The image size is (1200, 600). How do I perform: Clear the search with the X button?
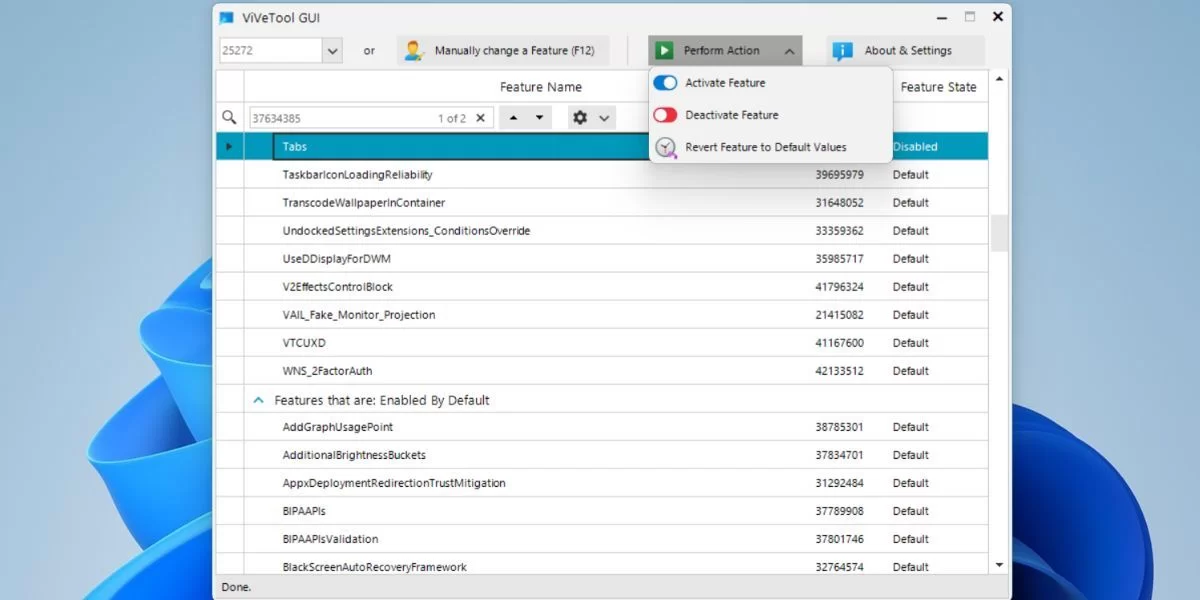click(x=481, y=117)
